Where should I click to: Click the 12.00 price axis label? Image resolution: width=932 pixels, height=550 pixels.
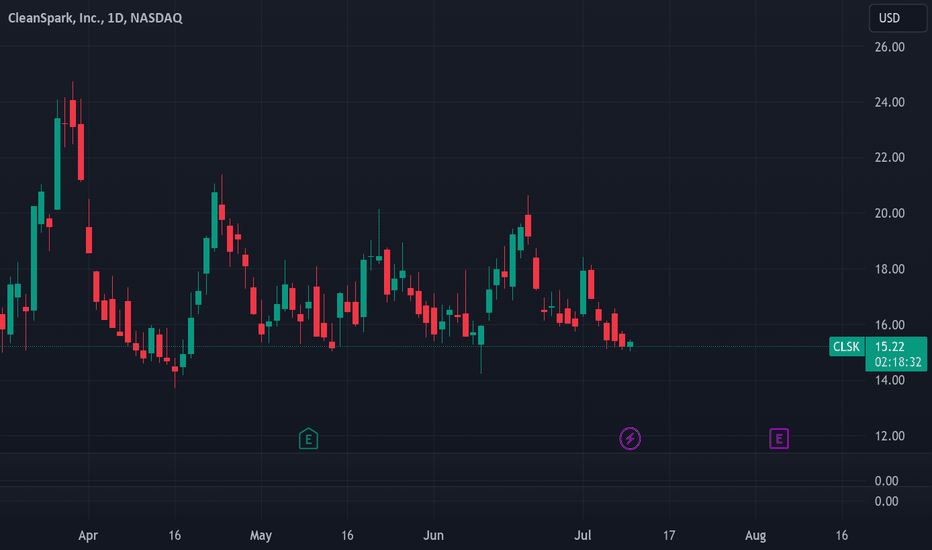click(889, 436)
